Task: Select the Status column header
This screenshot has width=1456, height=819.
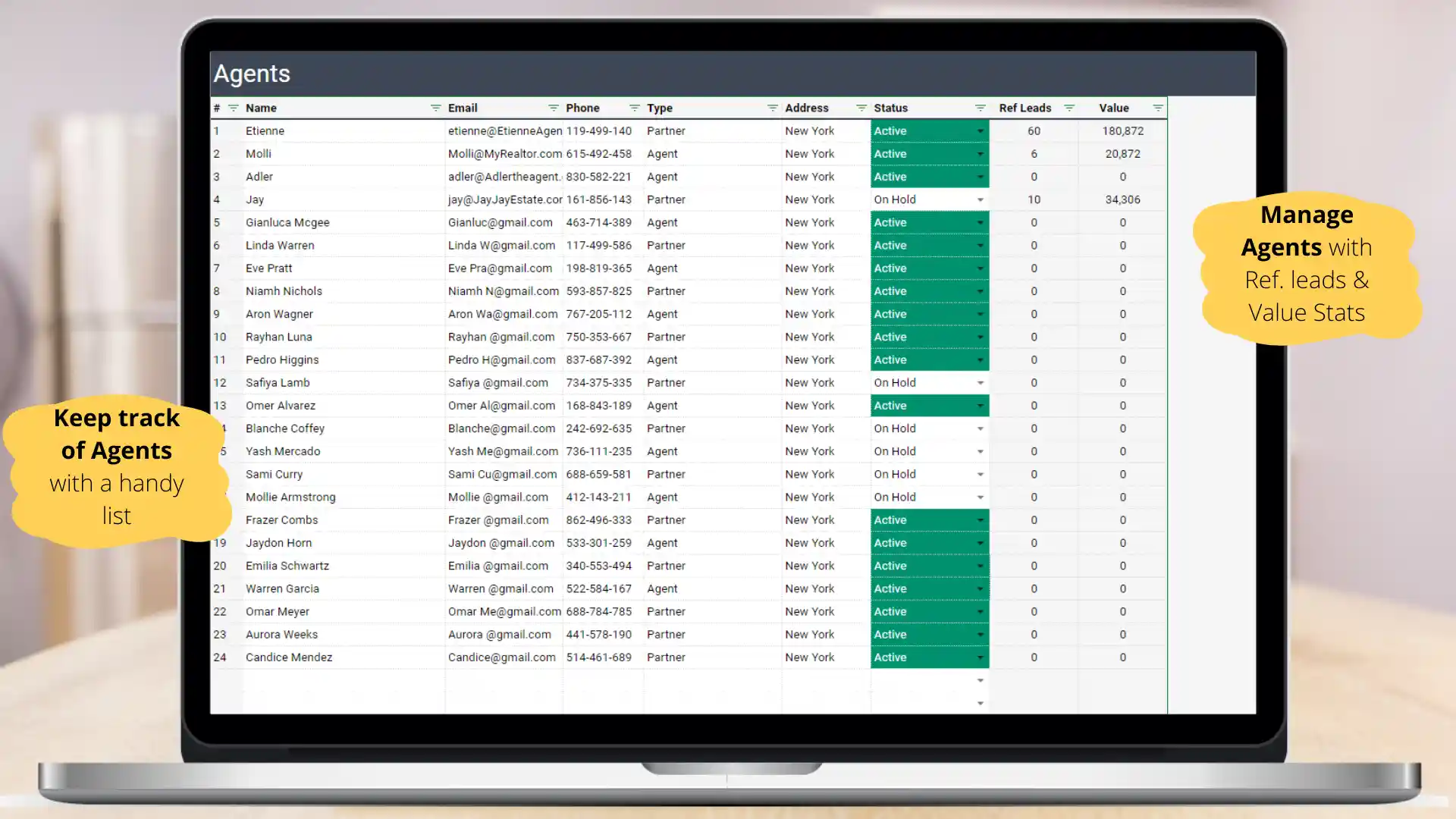Action: pos(890,108)
